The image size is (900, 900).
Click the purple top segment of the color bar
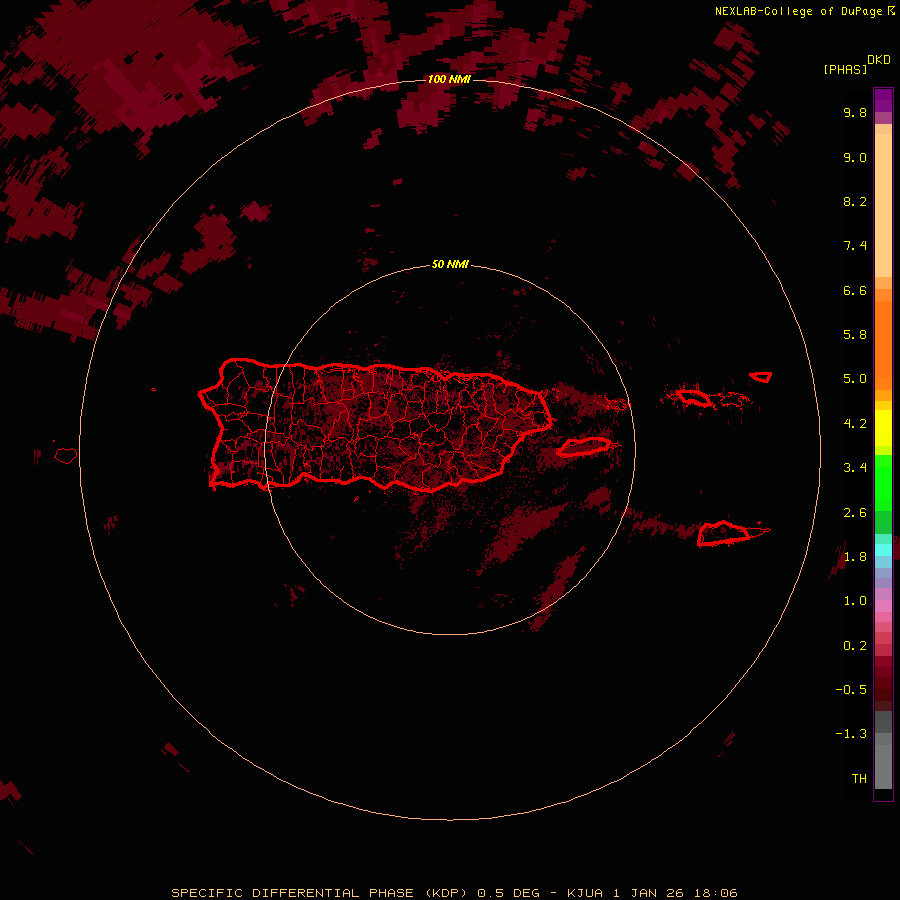[x=883, y=100]
